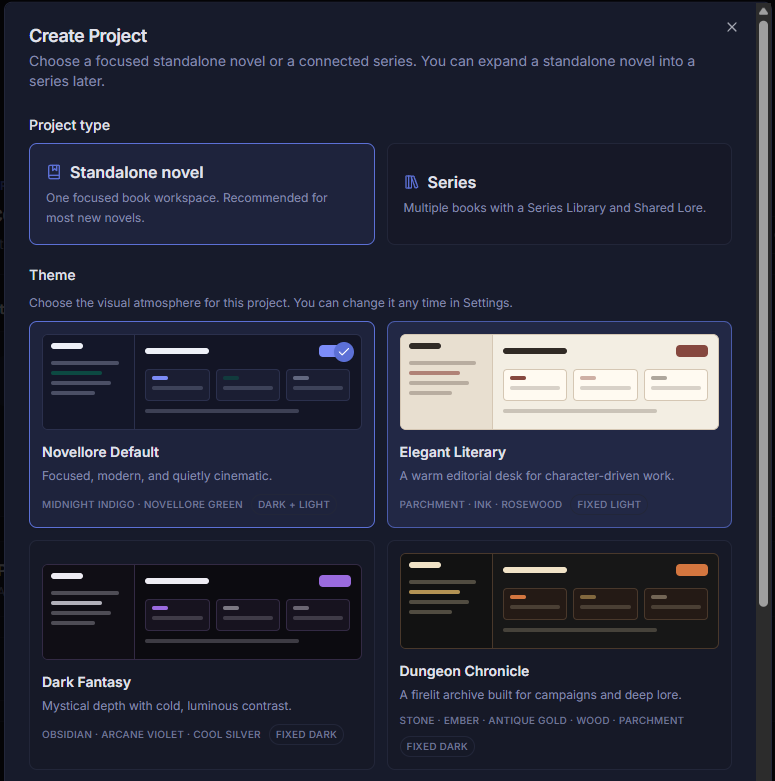The image size is (775, 781).
Task: Select the Dark Fantasy theme preview
Action: tap(202, 612)
